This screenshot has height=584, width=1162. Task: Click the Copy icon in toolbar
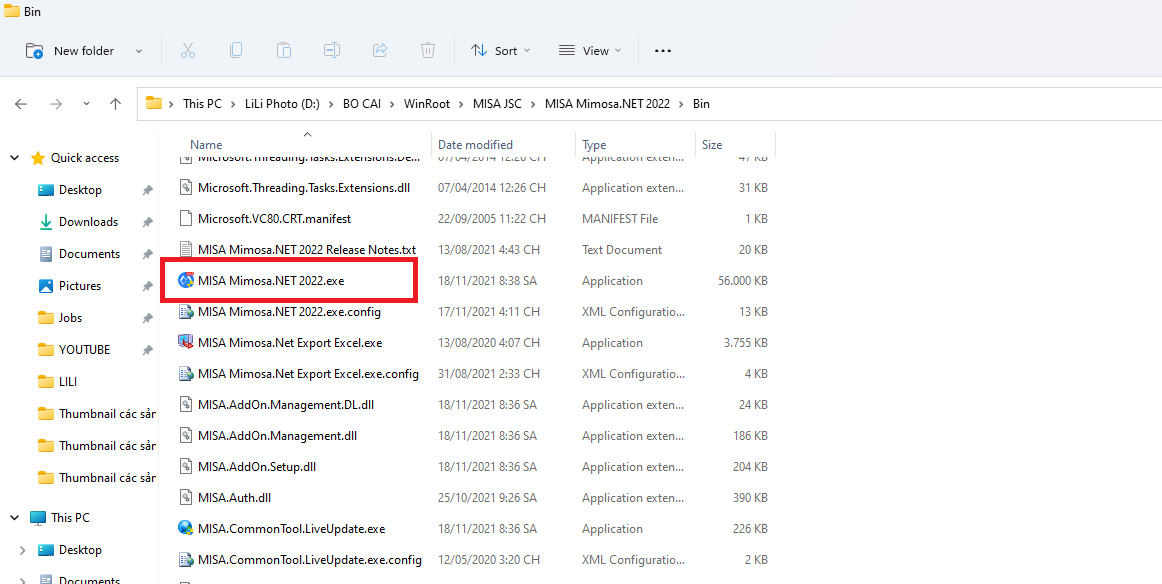(236, 50)
